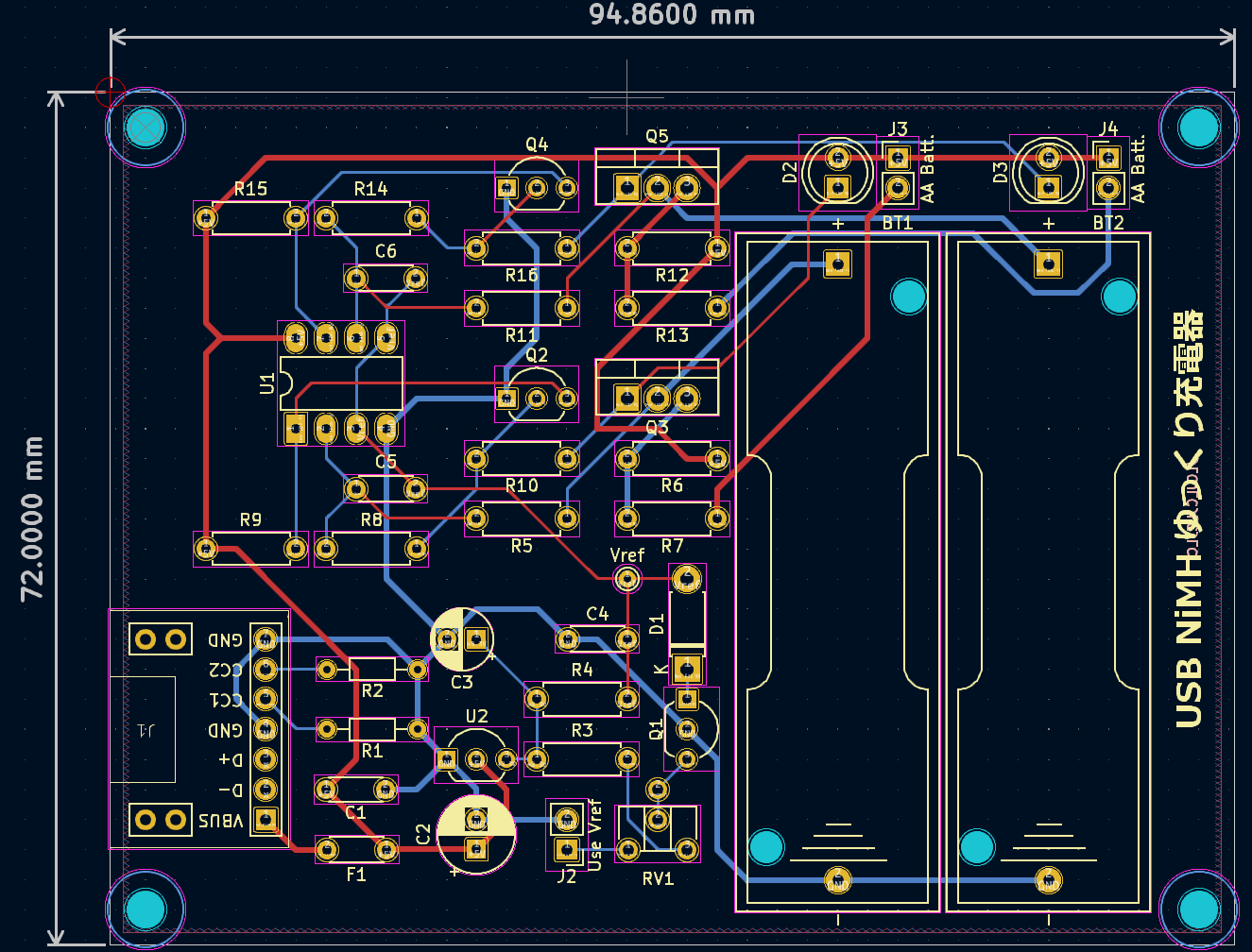
Task: Click the R15 reference label
Action: (250, 189)
